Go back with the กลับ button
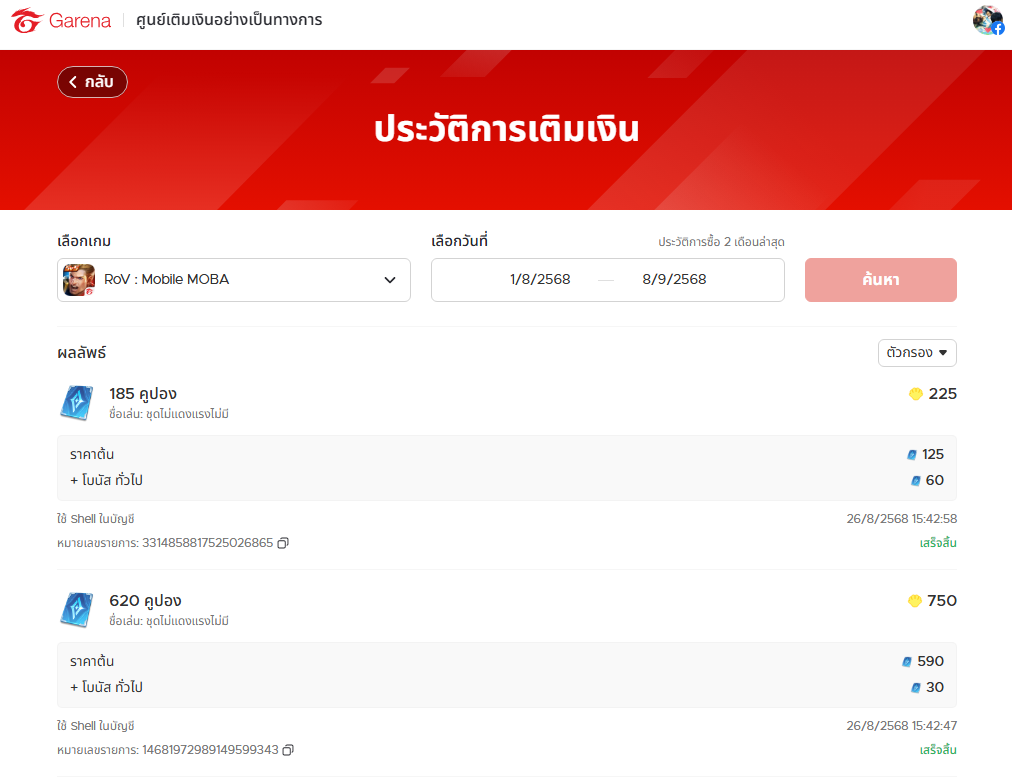Image resolution: width=1012 pixels, height=782 pixels. (x=92, y=82)
